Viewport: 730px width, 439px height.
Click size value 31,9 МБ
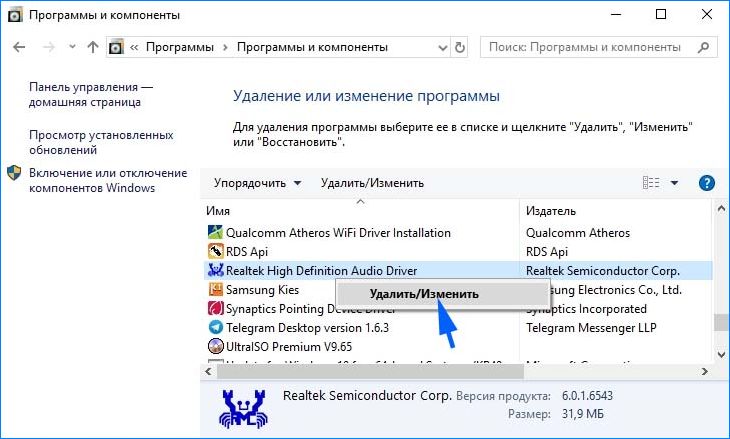pos(582,414)
